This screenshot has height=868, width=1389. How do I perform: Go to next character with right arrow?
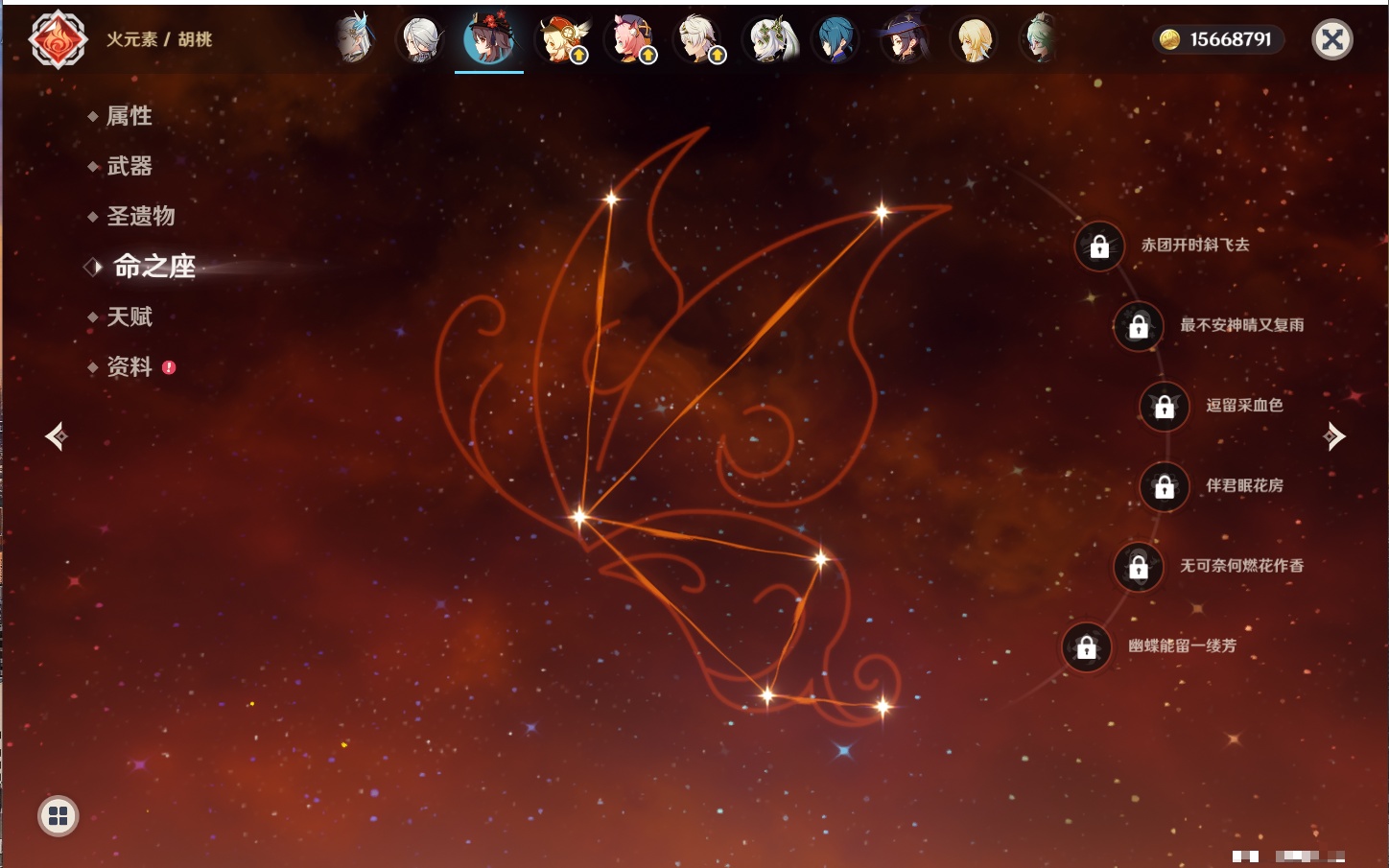point(1334,436)
